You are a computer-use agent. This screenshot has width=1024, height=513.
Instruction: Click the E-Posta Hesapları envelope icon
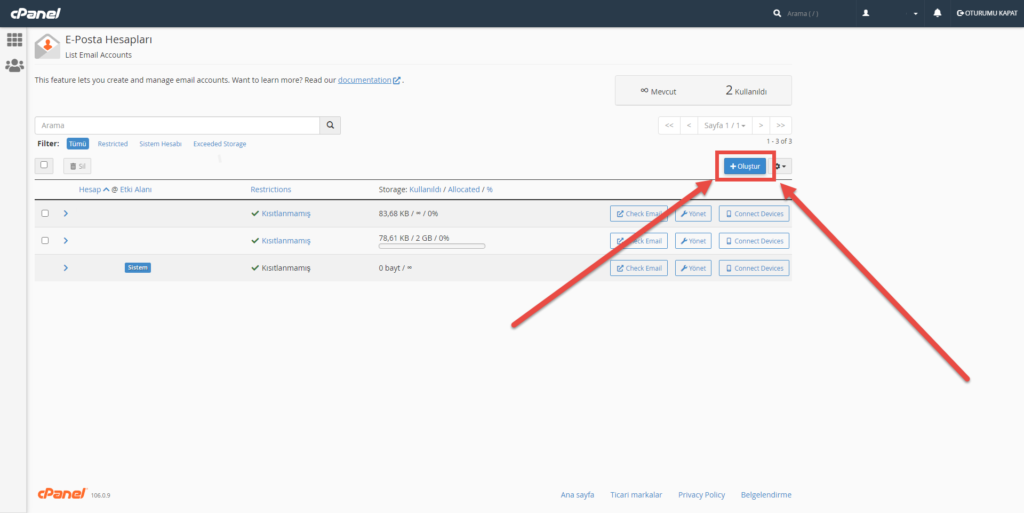(46, 46)
